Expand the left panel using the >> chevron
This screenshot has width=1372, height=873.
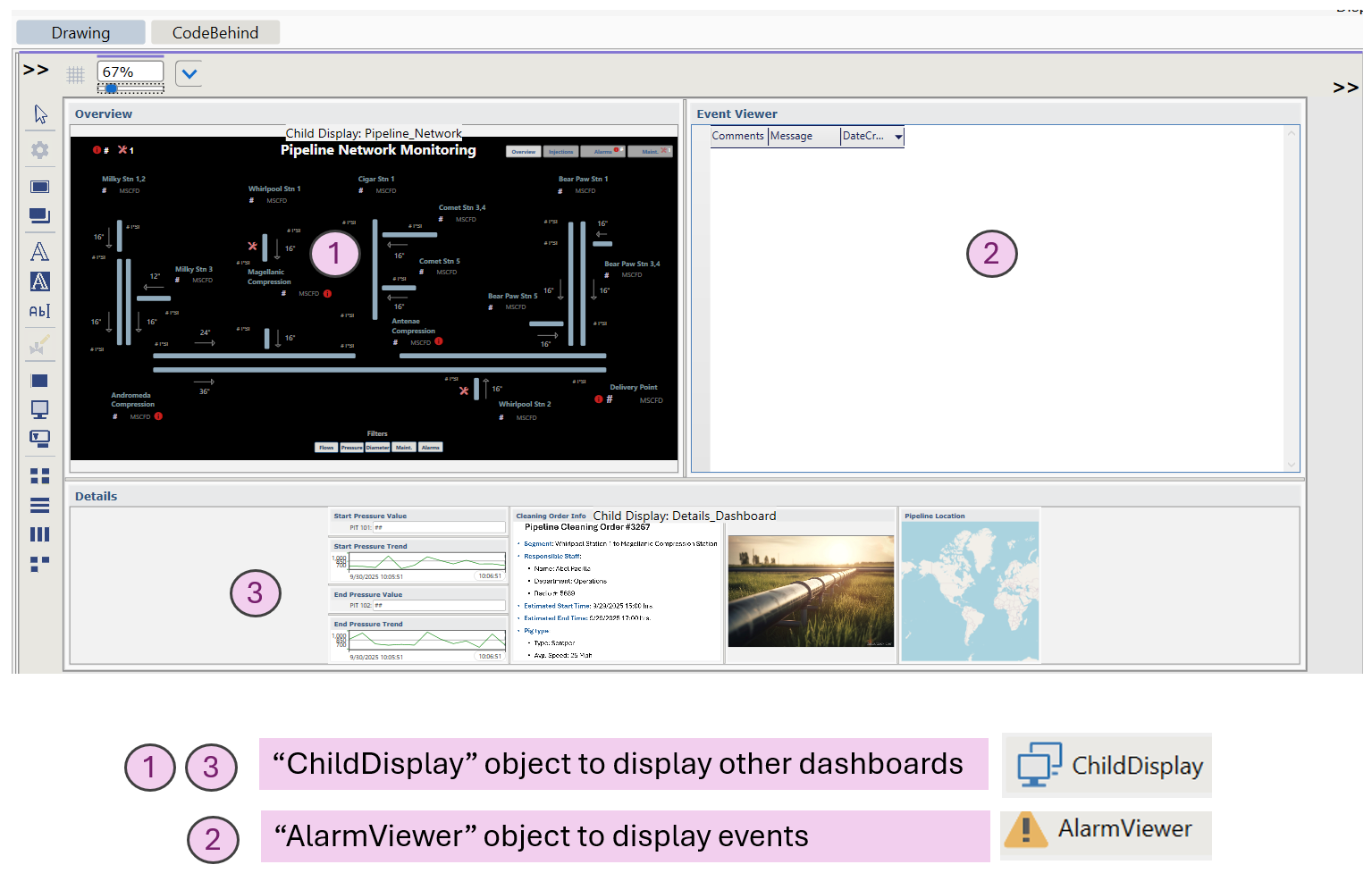click(x=36, y=68)
